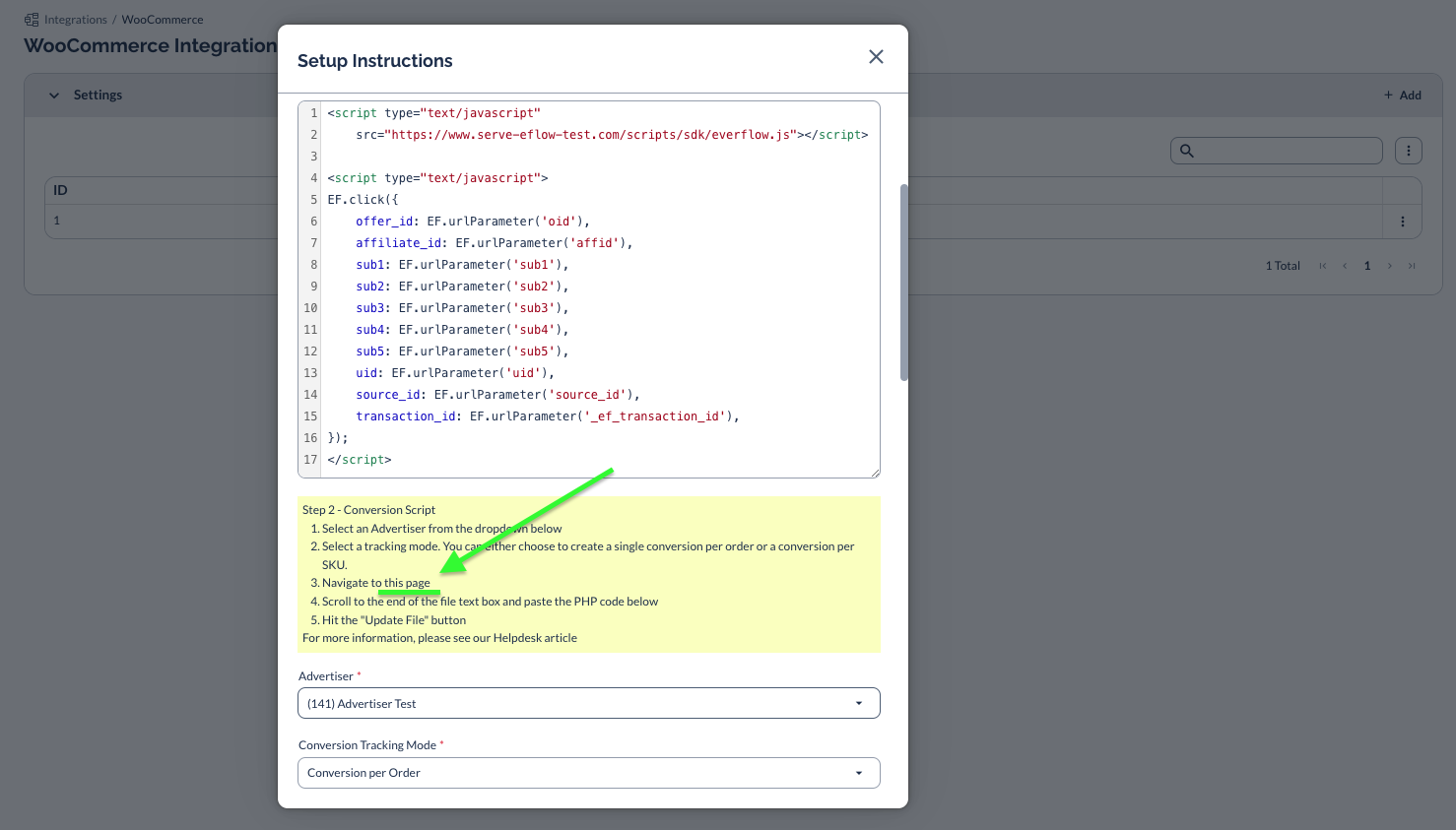Image resolution: width=1456 pixels, height=830 pixels.
Task: Go to the last results page
Action: point(1412,266)
